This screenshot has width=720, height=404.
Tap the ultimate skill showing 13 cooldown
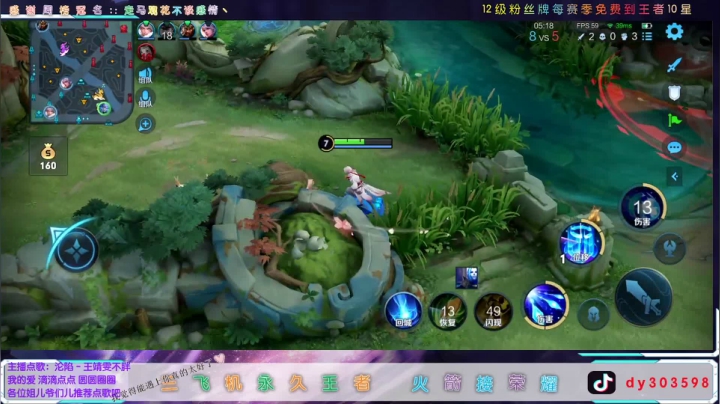coord(642,209)
